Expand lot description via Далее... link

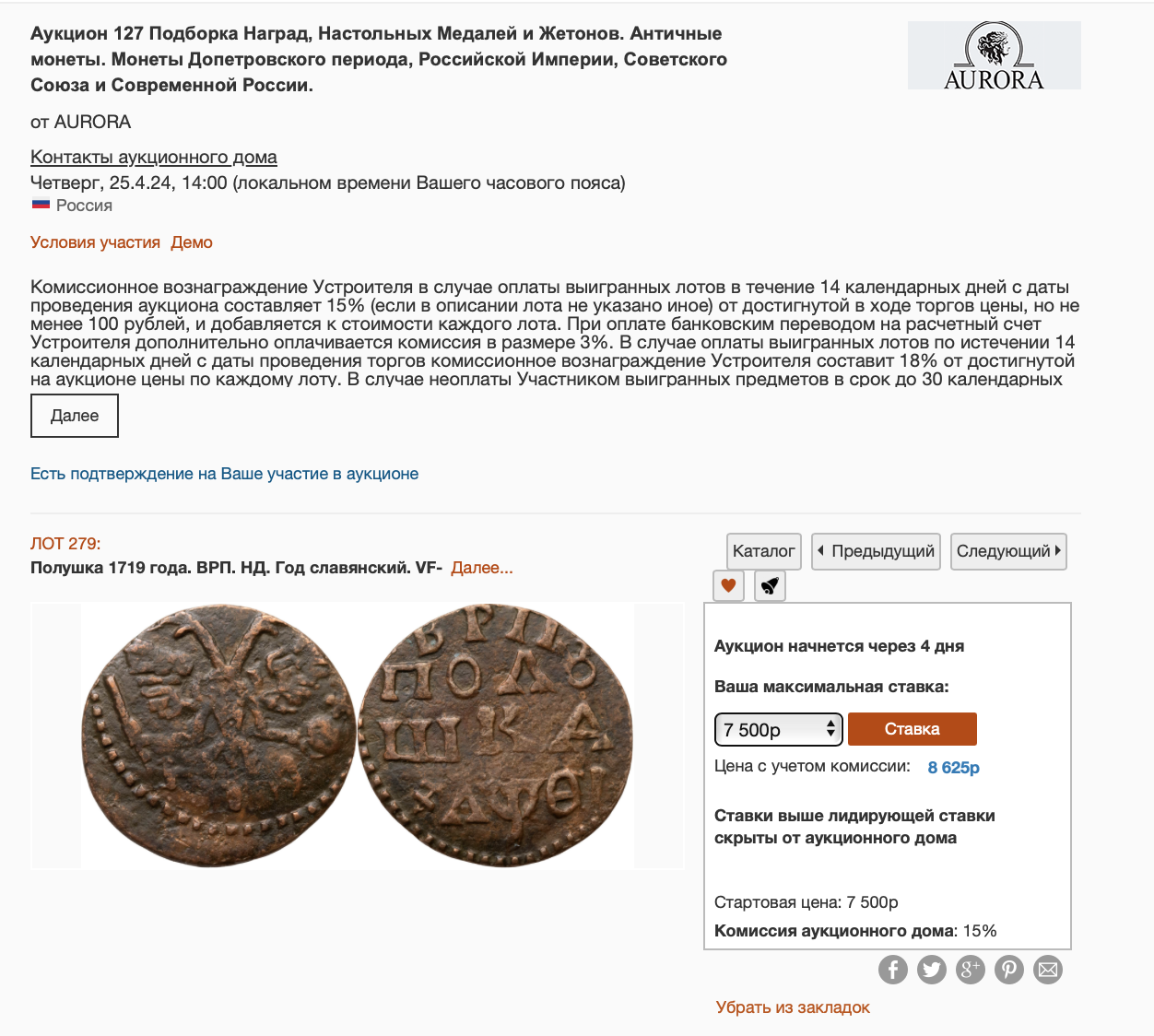pyautogui.click(x=482, y=568)
